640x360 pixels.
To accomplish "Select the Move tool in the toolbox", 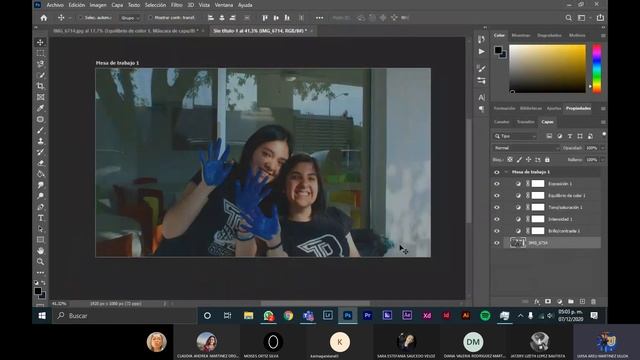I will 40,42.
